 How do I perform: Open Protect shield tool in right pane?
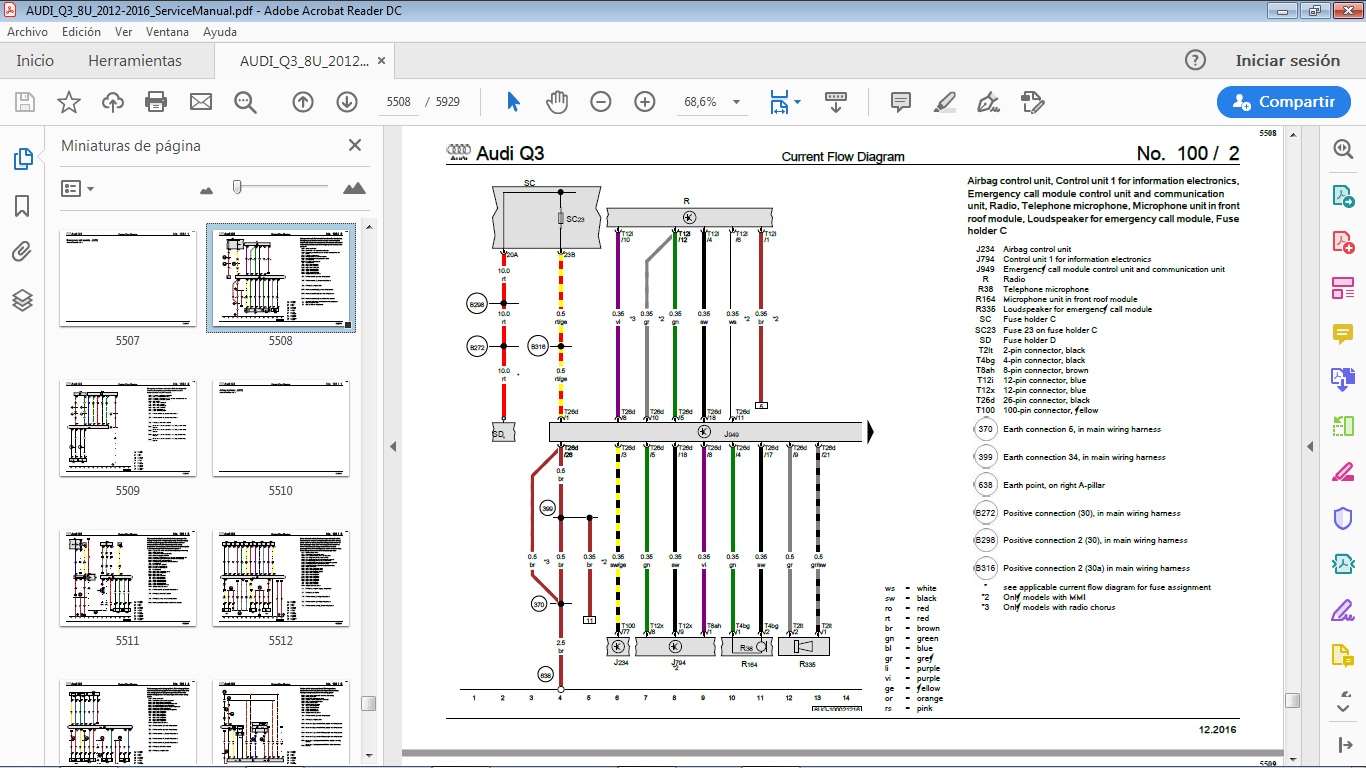pyautogui.click(x=1342, y=518)
